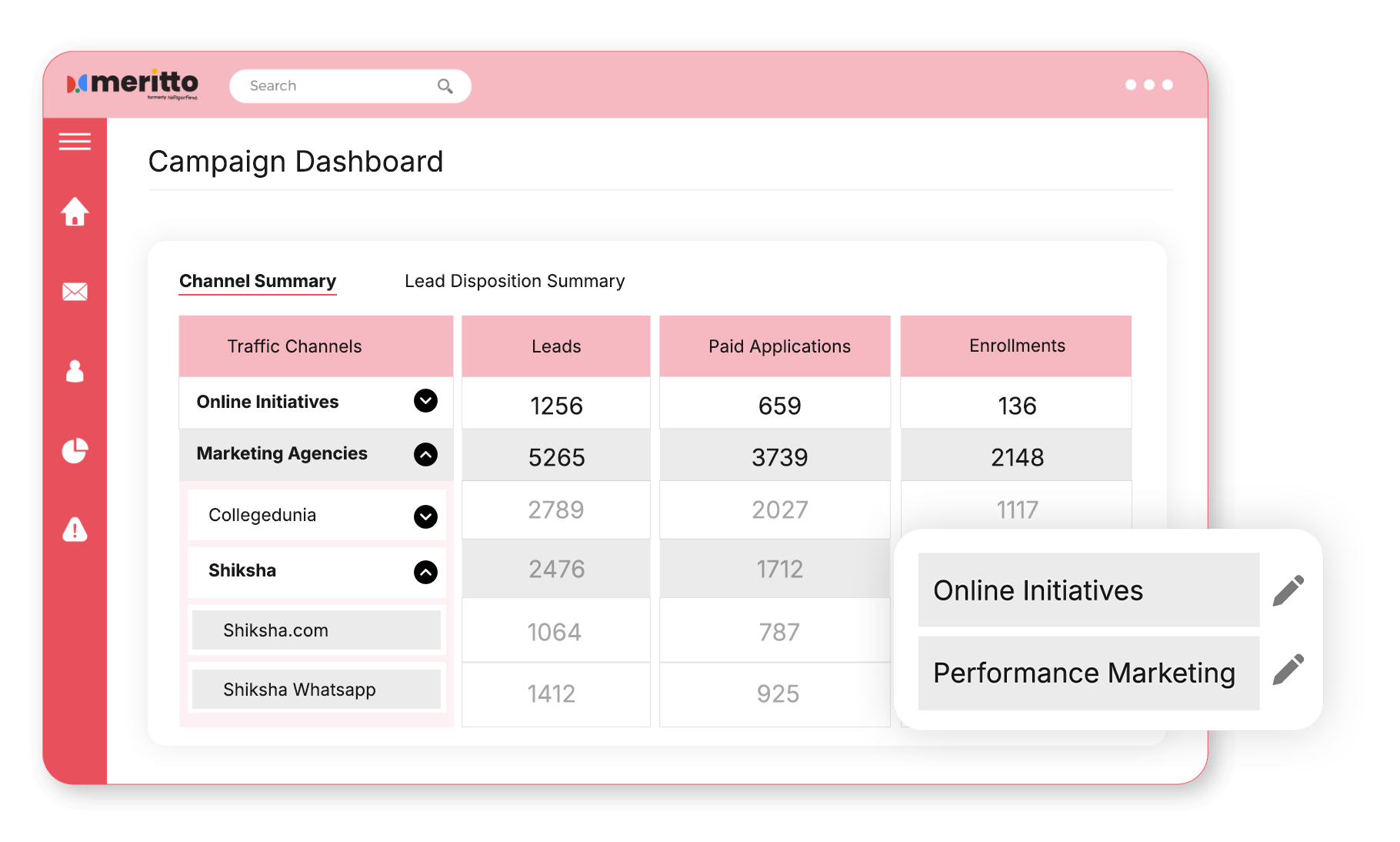Image resolution: width=1400 pixels, height=842 pixels.
Task: Select the Channel Summary tab
Action: (258, 281)
